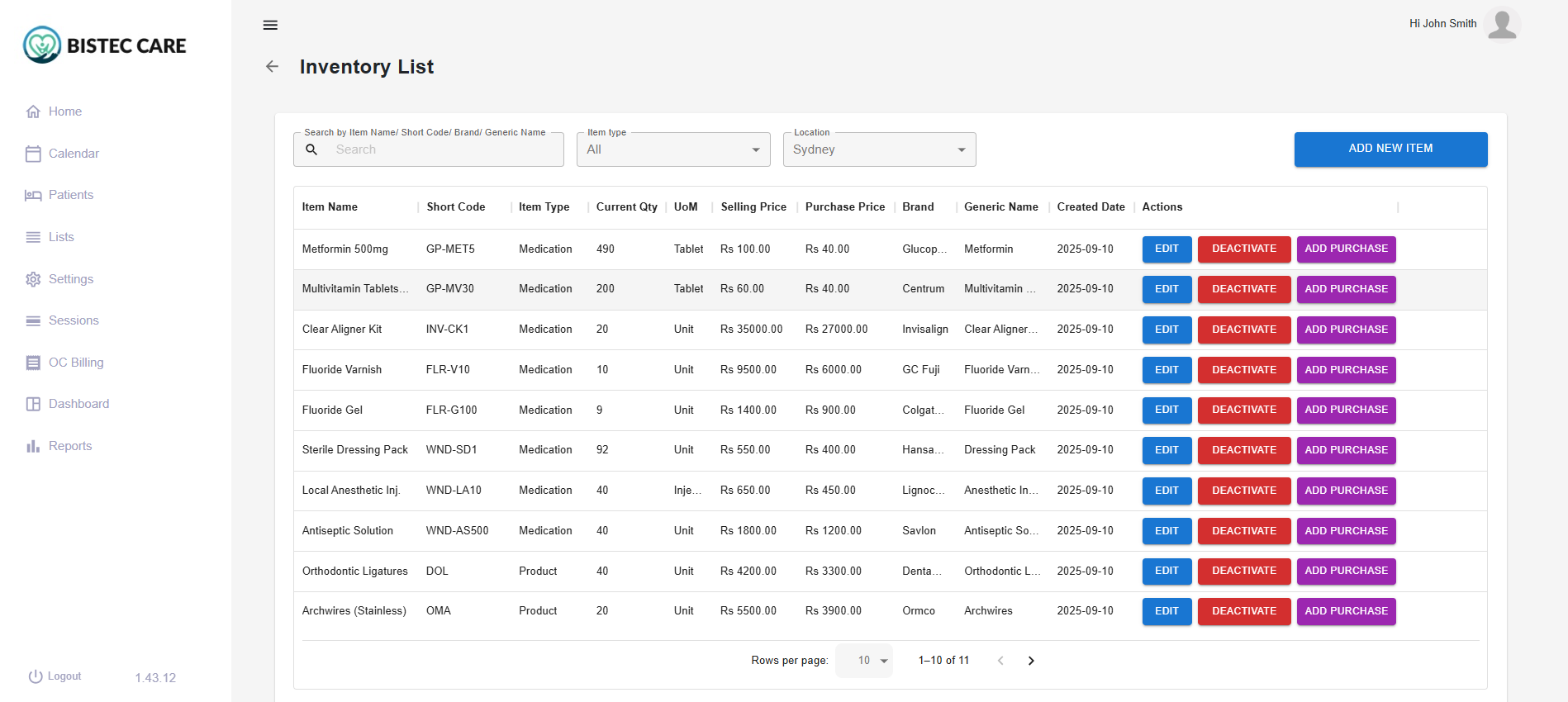Click the Home icon in sidebar

click(33, 111)
